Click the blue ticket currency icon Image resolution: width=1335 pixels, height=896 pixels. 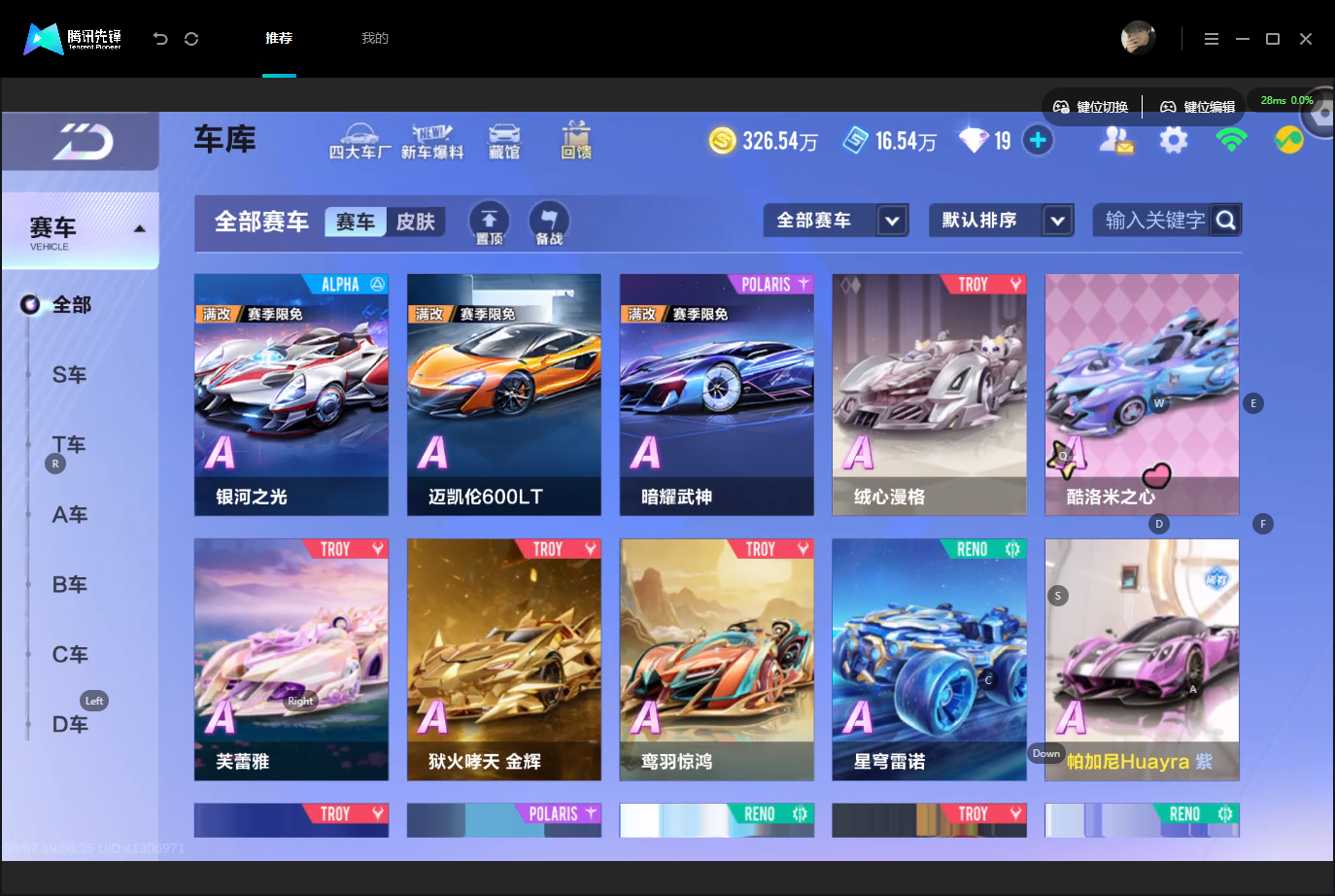coord(855,141)
